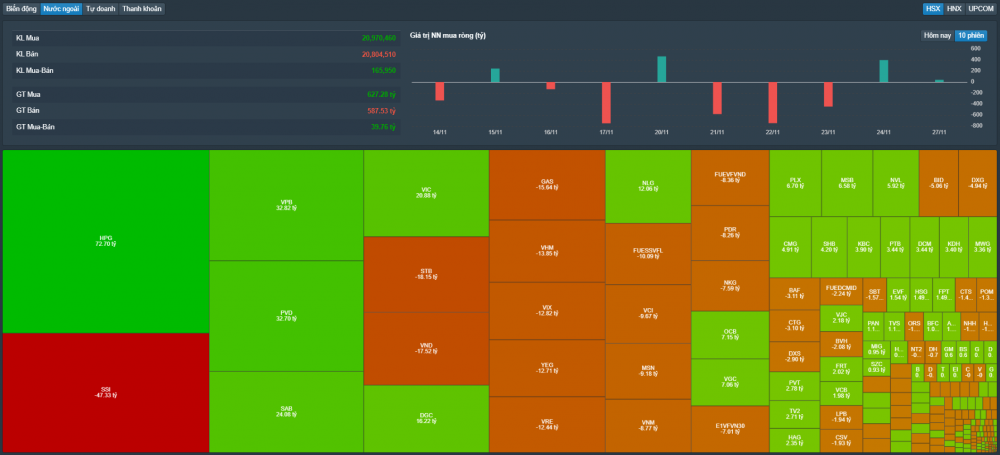Select the Nước ngoài tab

pos(61,9)
